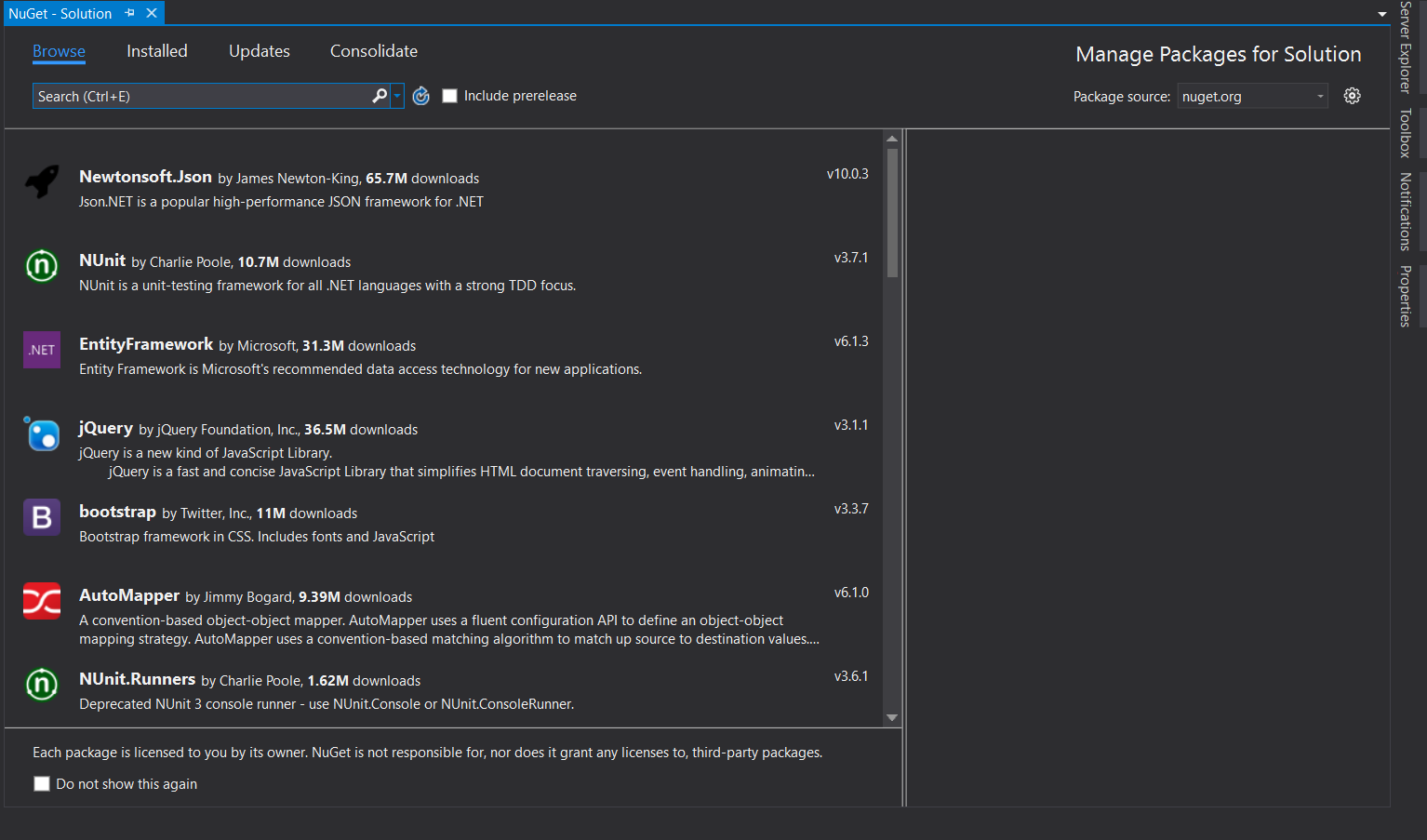This screenshot has width=1427, height=840.
Task: Click version v10.0.3 of Newtonsoft.Json
Action: coord(847,174)
